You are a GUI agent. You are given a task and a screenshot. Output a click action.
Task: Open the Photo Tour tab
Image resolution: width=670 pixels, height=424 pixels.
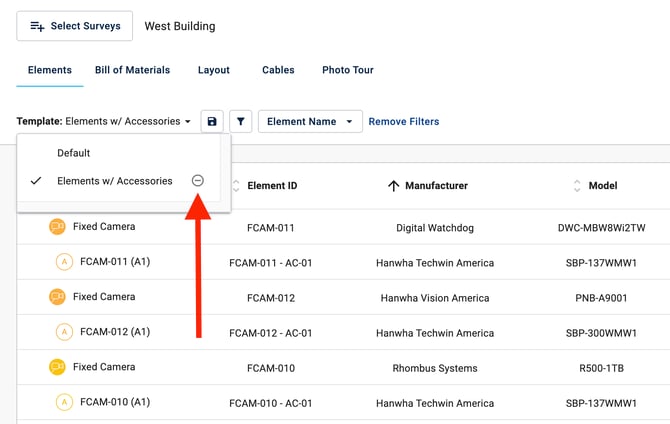[347, 70]
